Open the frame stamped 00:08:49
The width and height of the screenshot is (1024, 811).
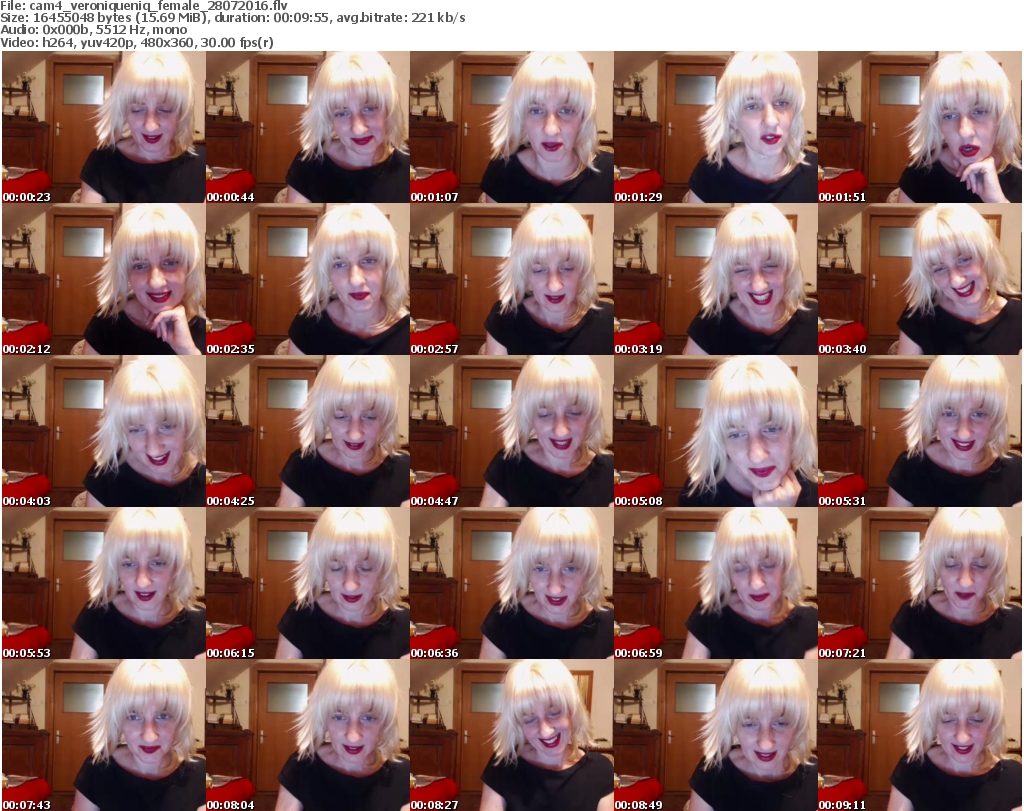click(715, 735)
